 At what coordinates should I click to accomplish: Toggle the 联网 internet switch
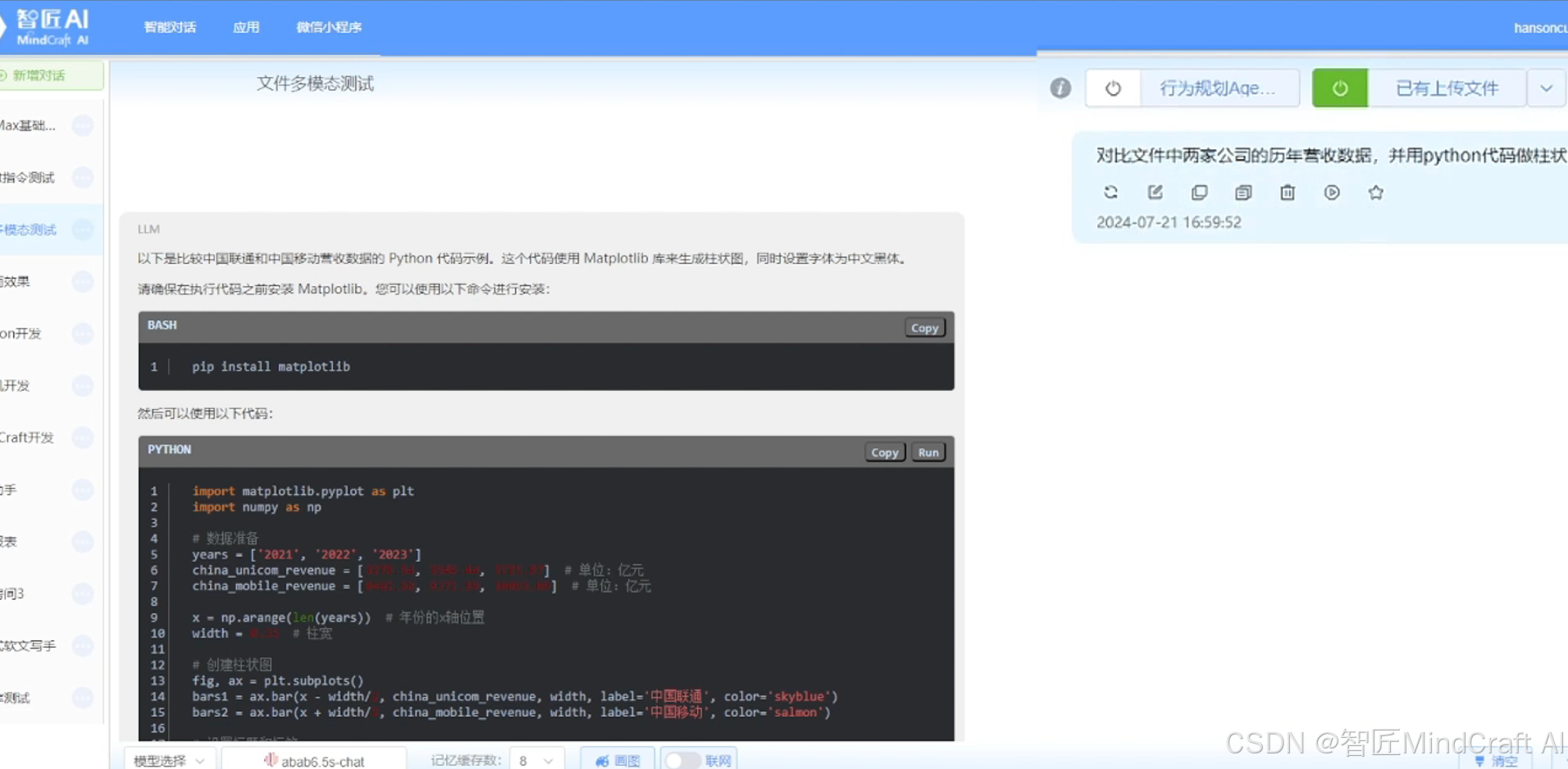pos(682,761)
